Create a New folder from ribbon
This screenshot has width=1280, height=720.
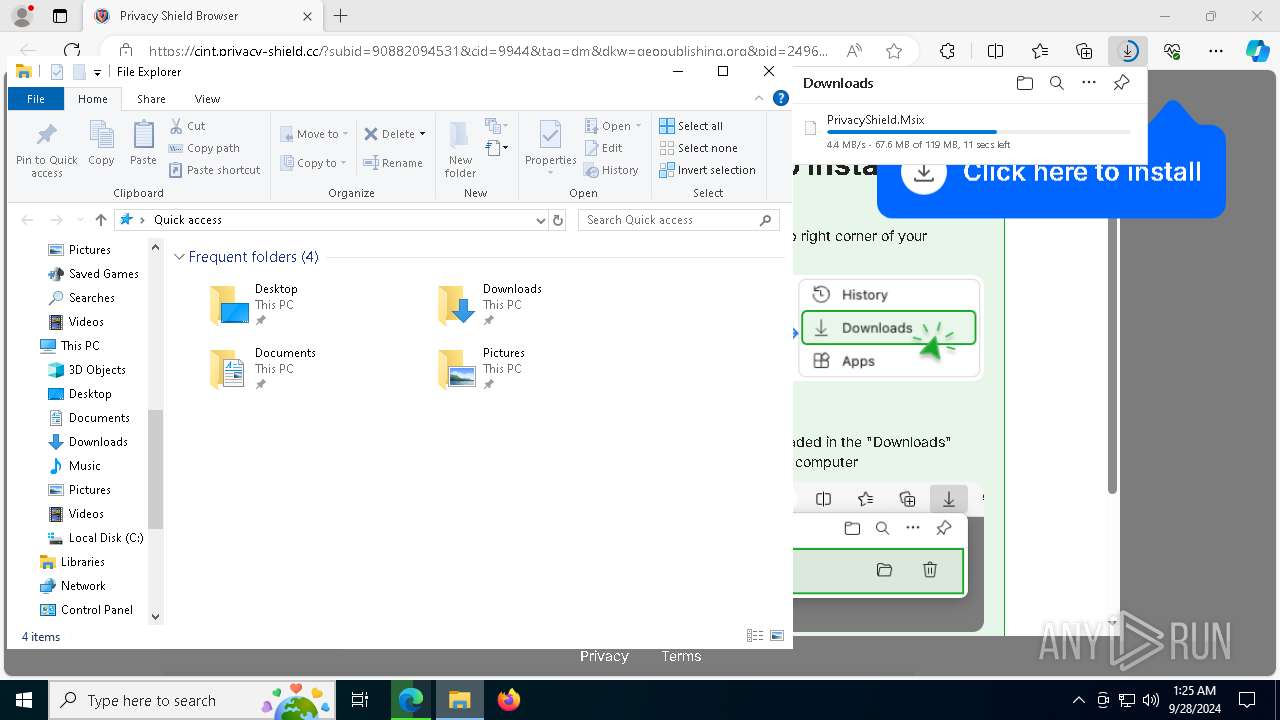click(x=460, y=149)
